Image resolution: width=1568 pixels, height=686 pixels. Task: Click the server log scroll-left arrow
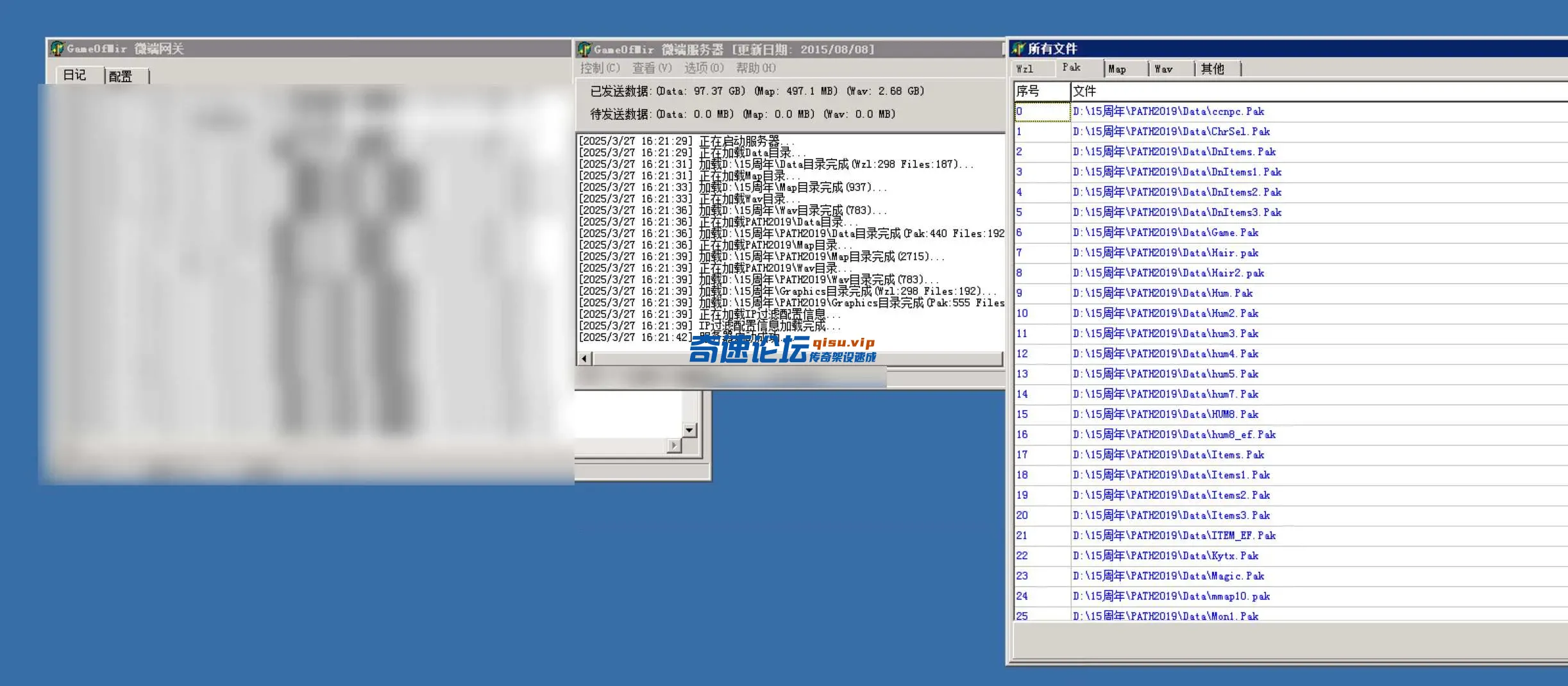[584, 359]
